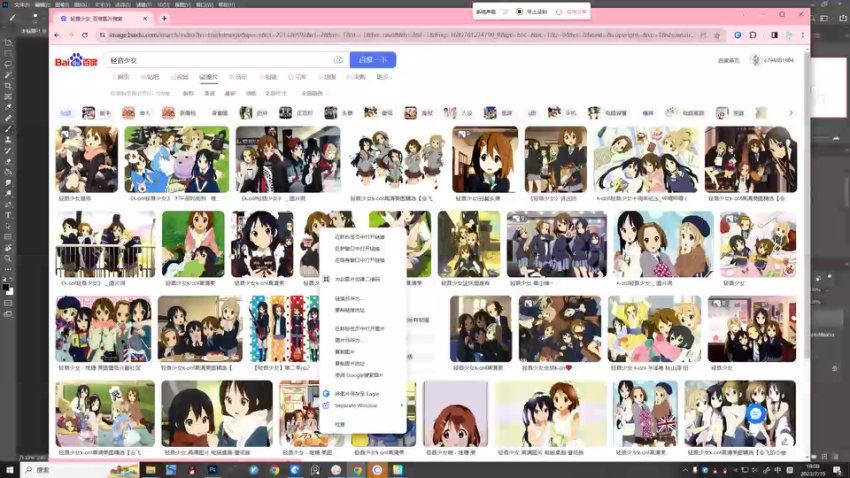850x478 pixels.
Task: Open the Windows notification center
Action: pyautogui.click(x=838, y=470)
